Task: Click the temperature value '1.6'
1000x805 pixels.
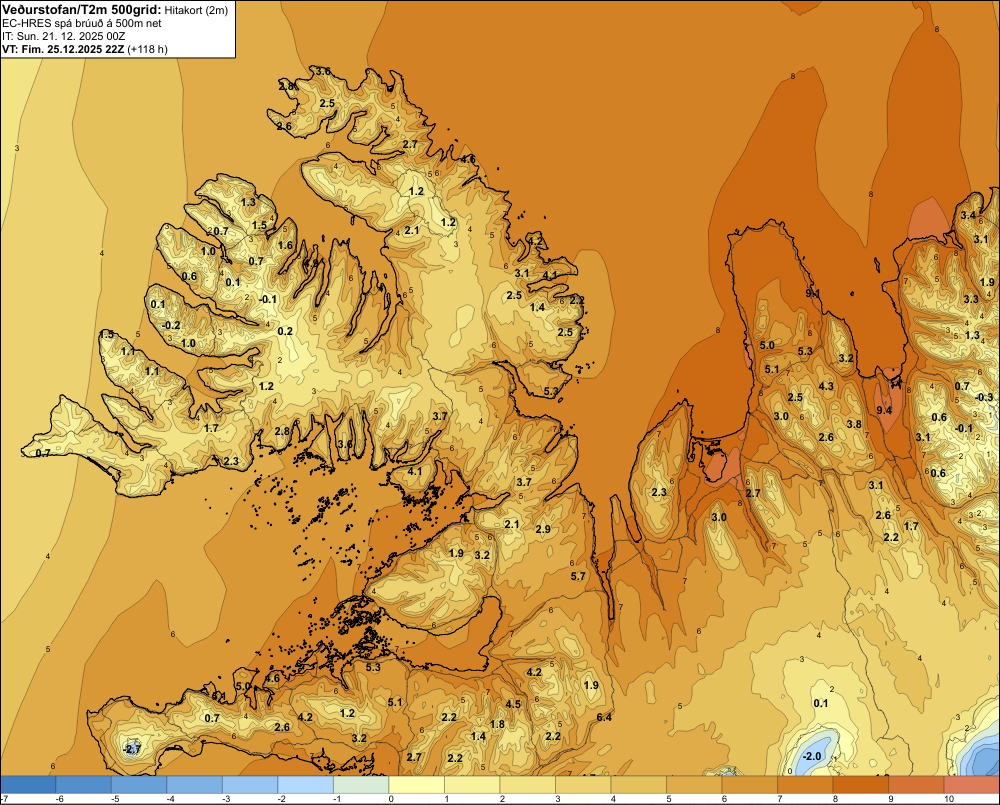Action: 285,245
